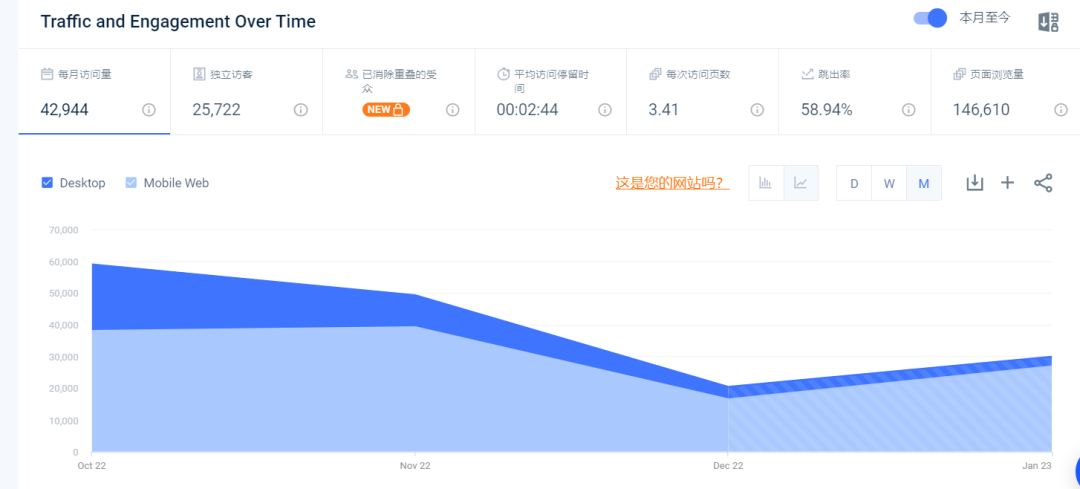Click the share icon
The height and width of the screenshot is (489, 1080).
(1043, 183)
